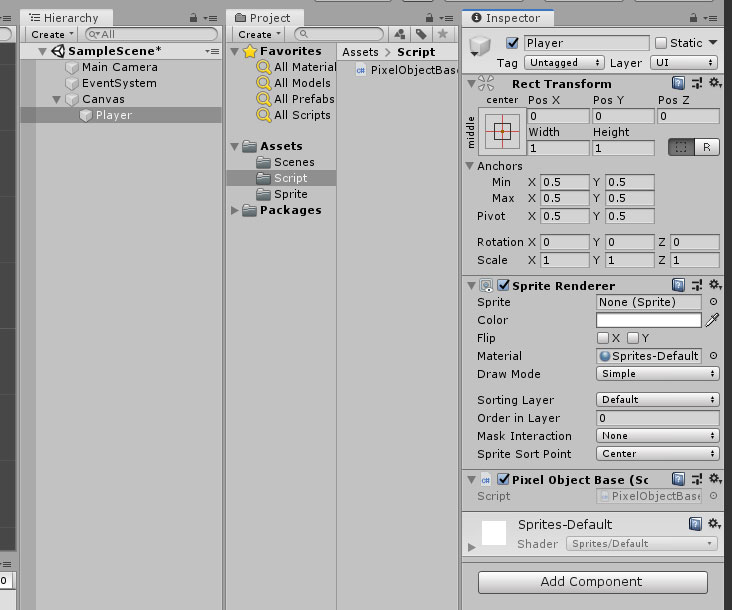The width and height of the screenshot is (732, 610).
Task: Open Mask Interaction dropdown
Action: 657,436
